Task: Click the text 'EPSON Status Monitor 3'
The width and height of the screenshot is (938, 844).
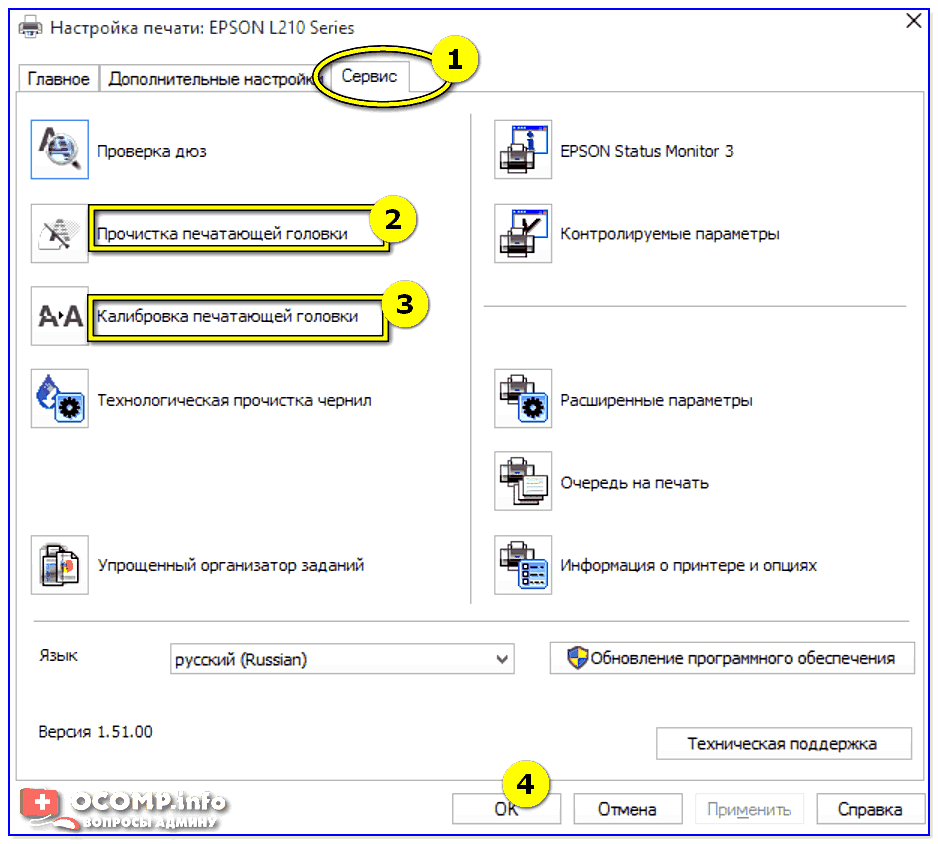Action: pyautogui.click(x=647, y=151)
